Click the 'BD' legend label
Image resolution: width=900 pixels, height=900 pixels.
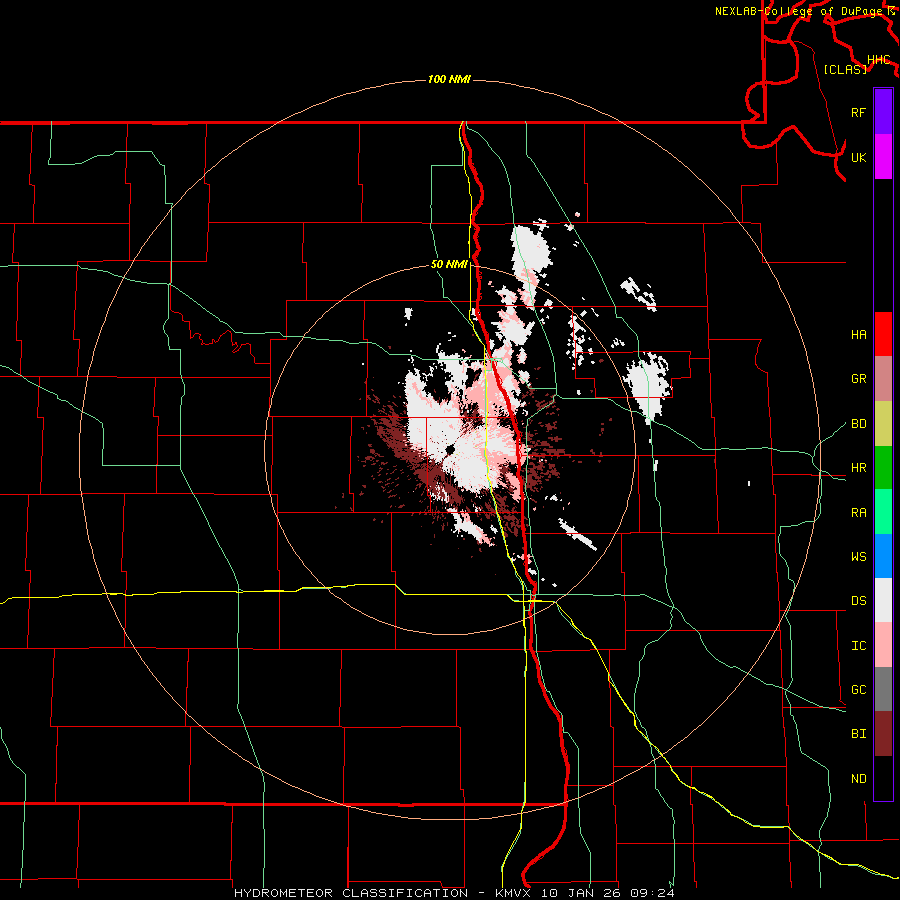click(858, 424)
